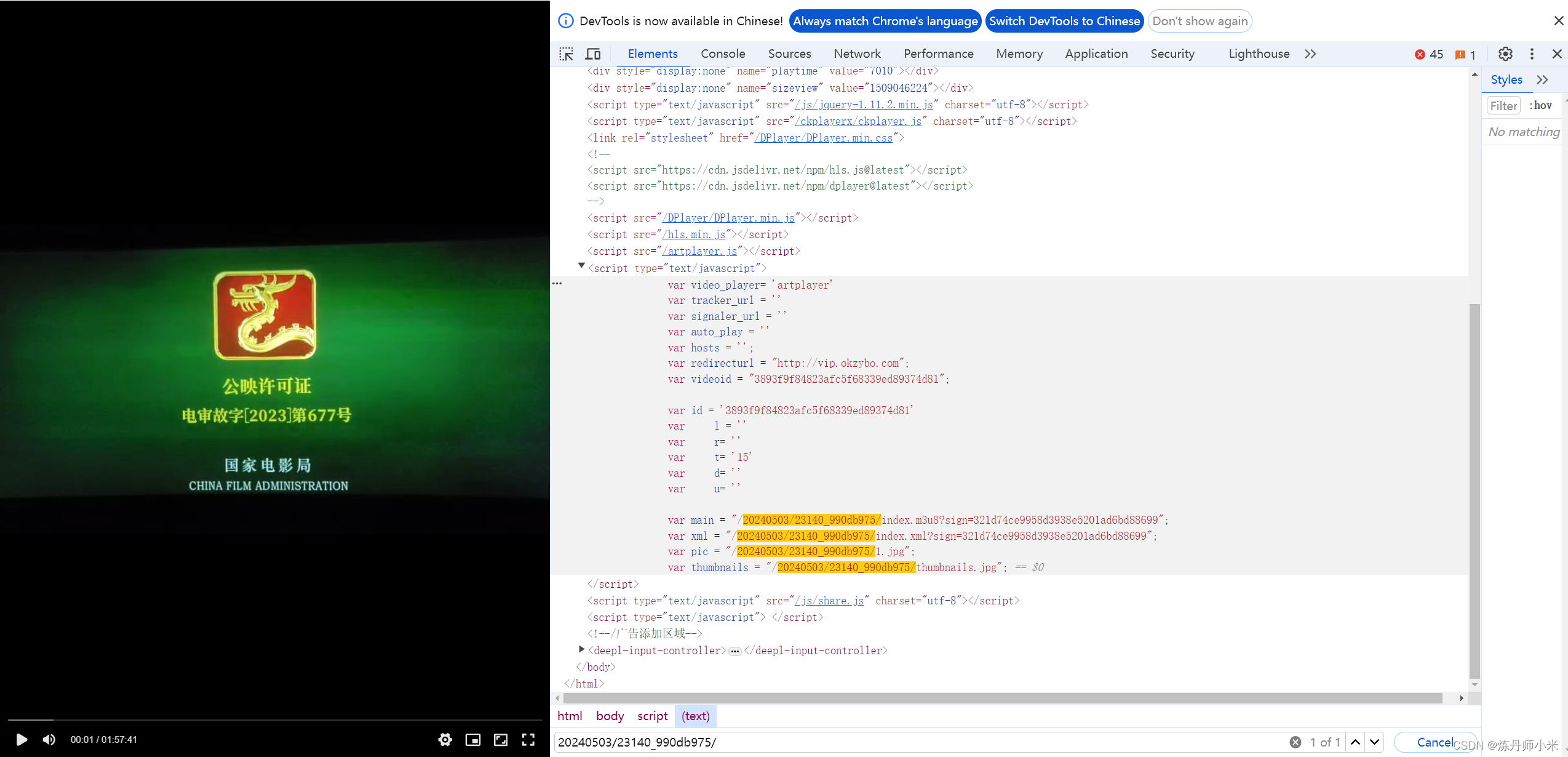
Task: Open artplayer.js link
Action: 699,251
